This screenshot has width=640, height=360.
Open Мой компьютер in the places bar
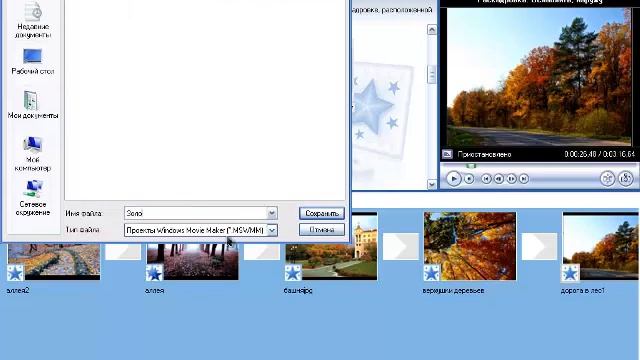pos(33,154)
